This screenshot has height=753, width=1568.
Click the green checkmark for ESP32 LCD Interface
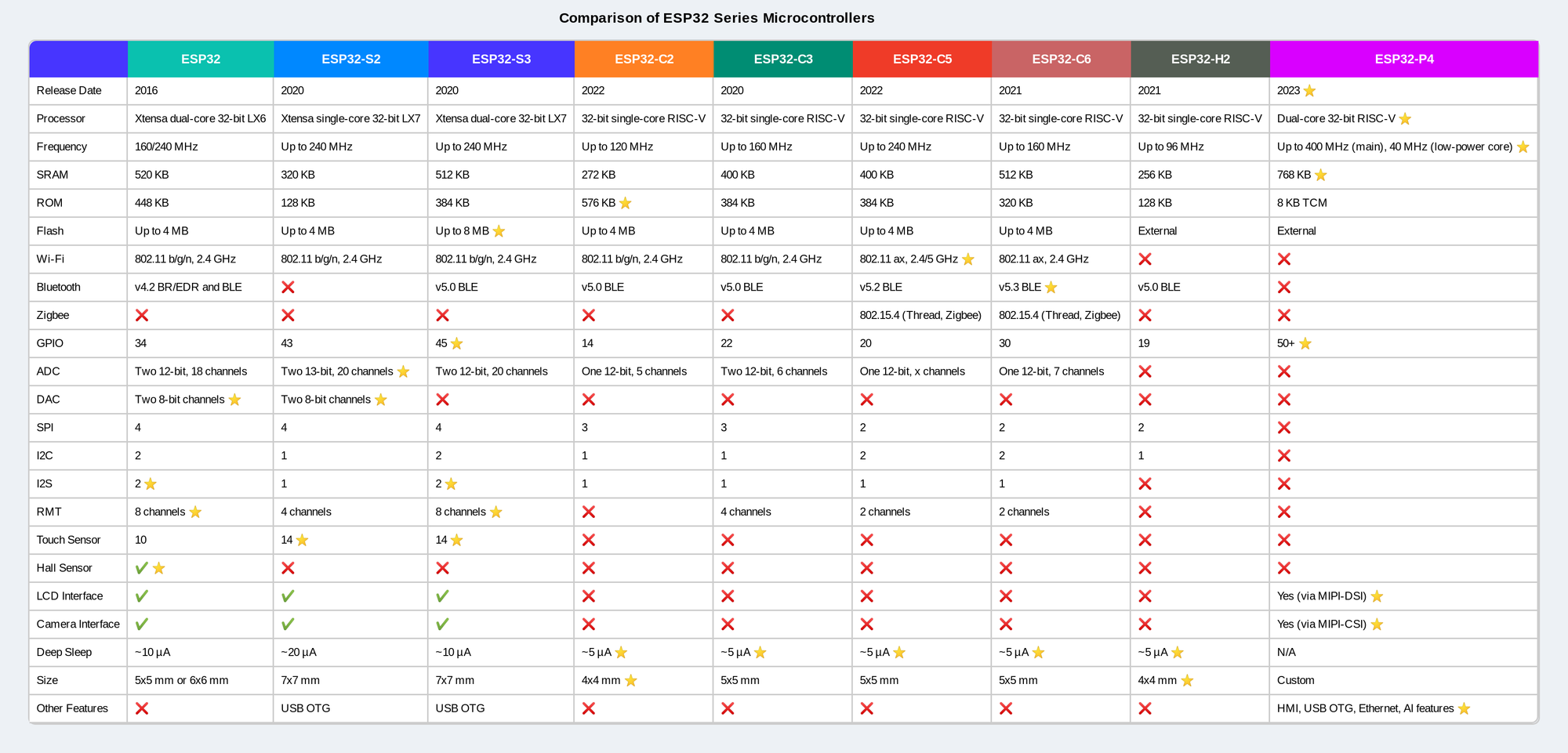tap(141, 596)
